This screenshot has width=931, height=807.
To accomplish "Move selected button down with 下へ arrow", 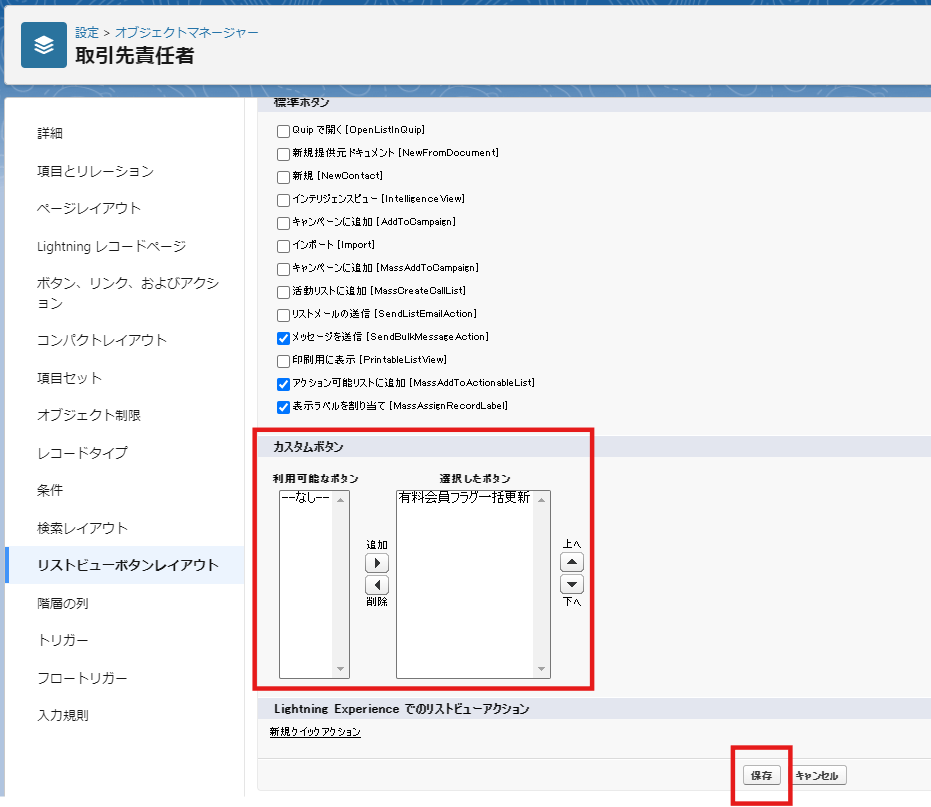I will pyautogui.click(x=572, y=584).
